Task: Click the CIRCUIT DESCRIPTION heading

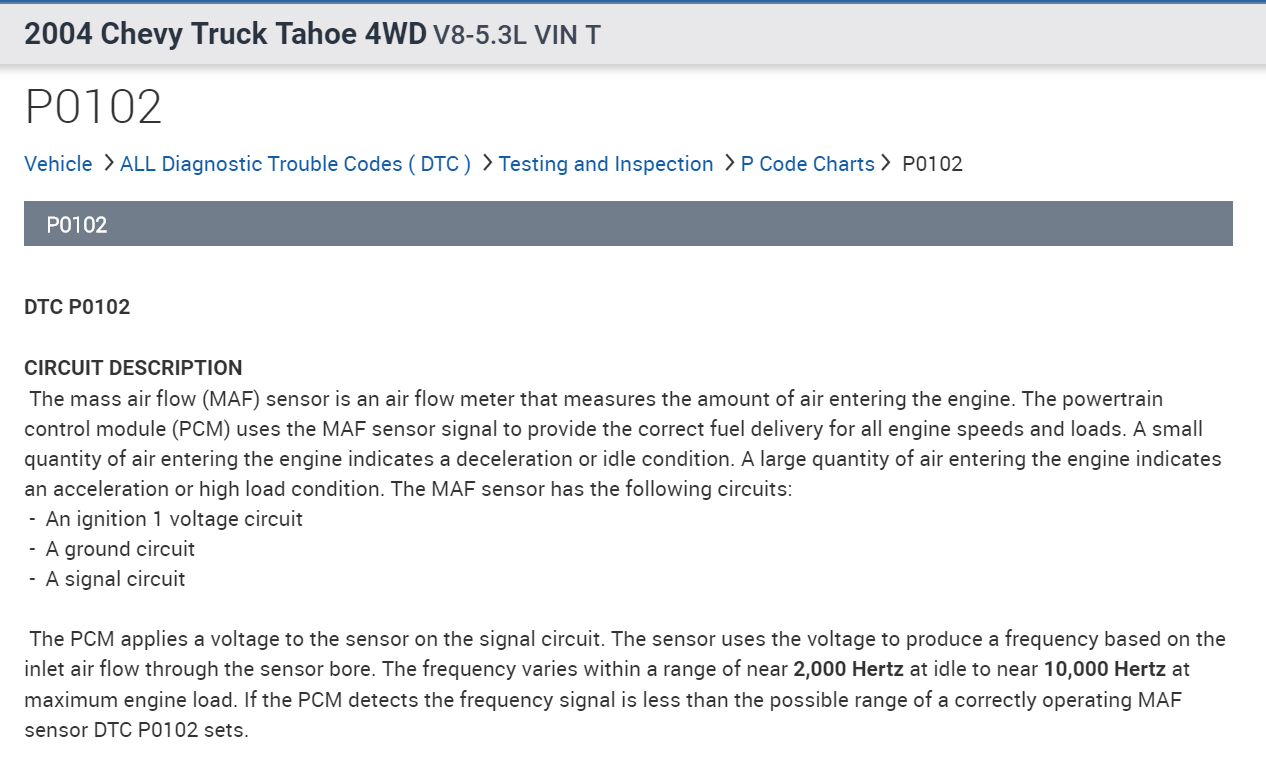Action: [133, 368]
